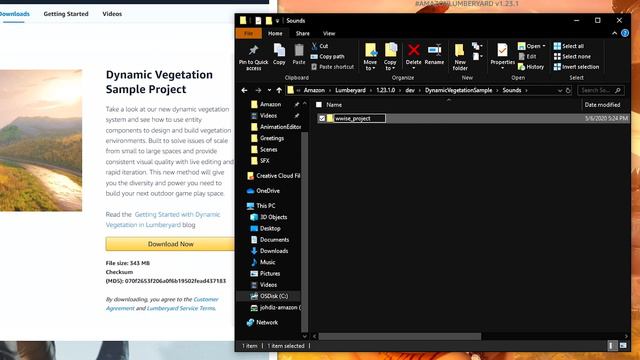Expand the chevron after Sounds in address bar
Viewport: 640px width, 360px height.
(527, 90)
